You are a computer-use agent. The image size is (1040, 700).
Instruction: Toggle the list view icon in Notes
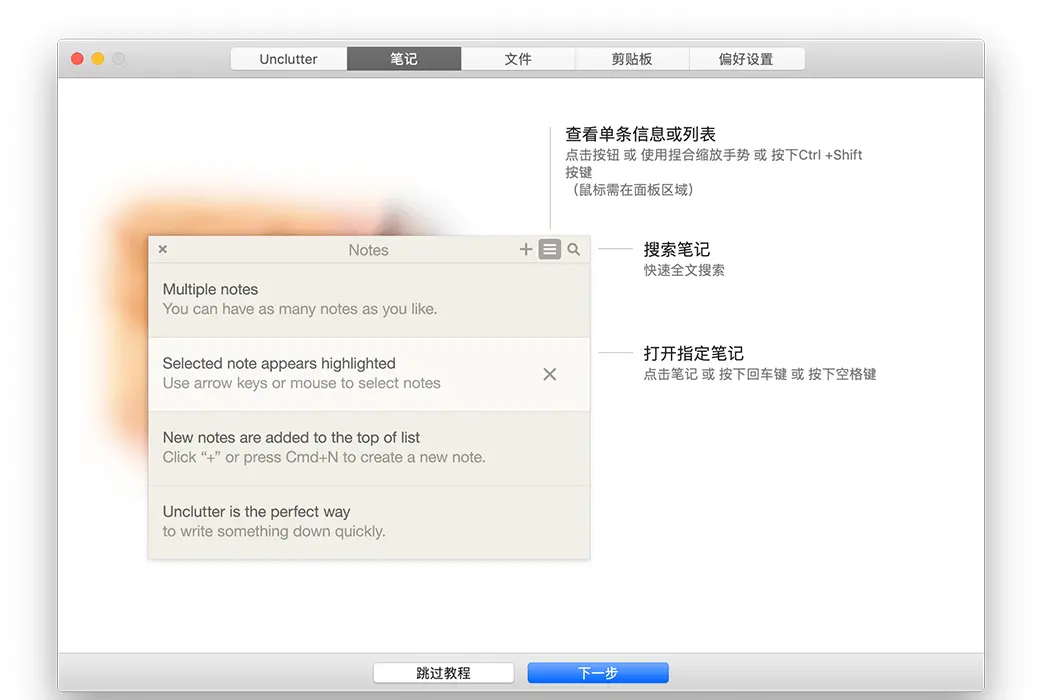[549, 249]
